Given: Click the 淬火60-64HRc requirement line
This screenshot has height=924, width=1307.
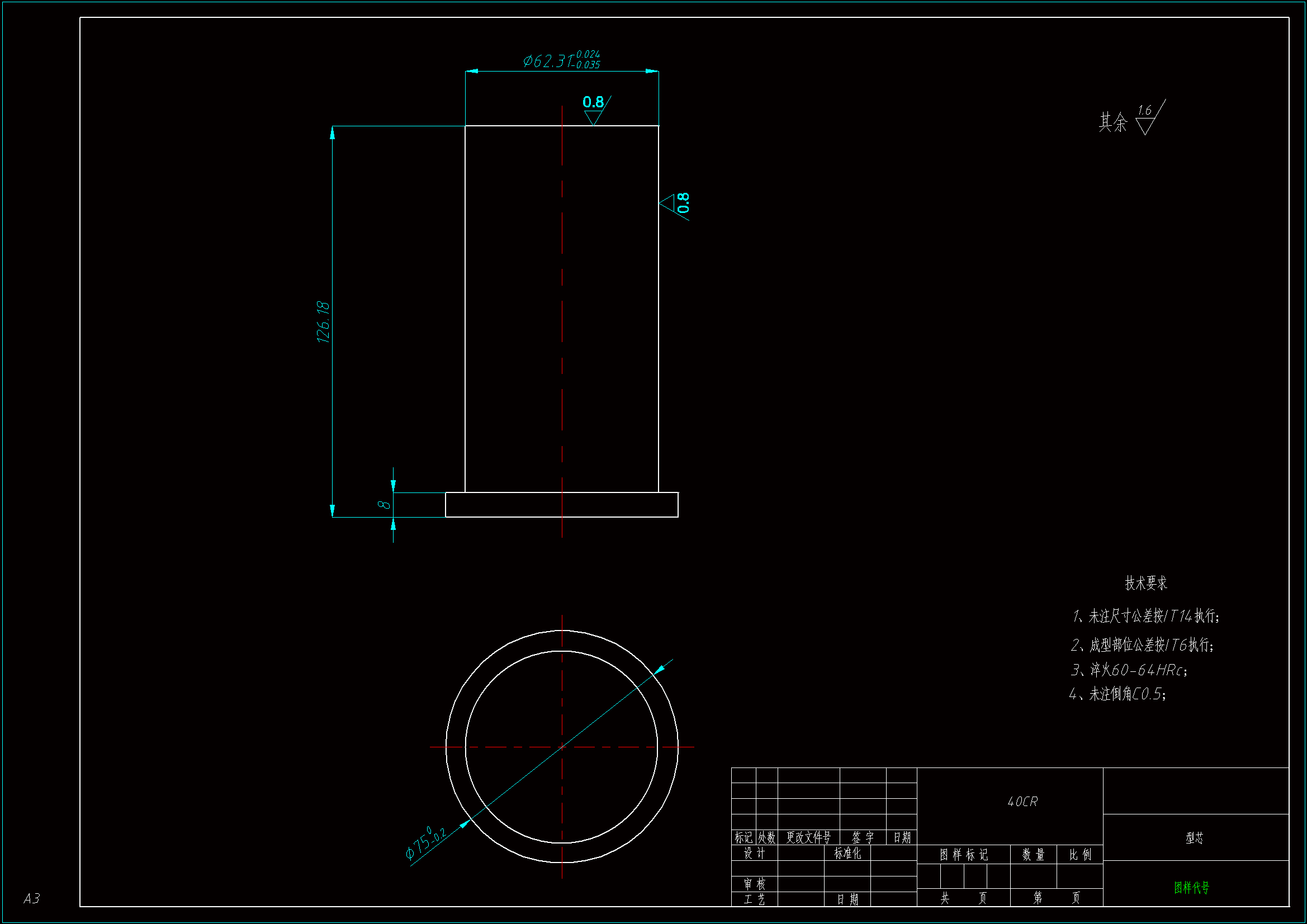Looking at the screenshot, I should [1129, 670].
